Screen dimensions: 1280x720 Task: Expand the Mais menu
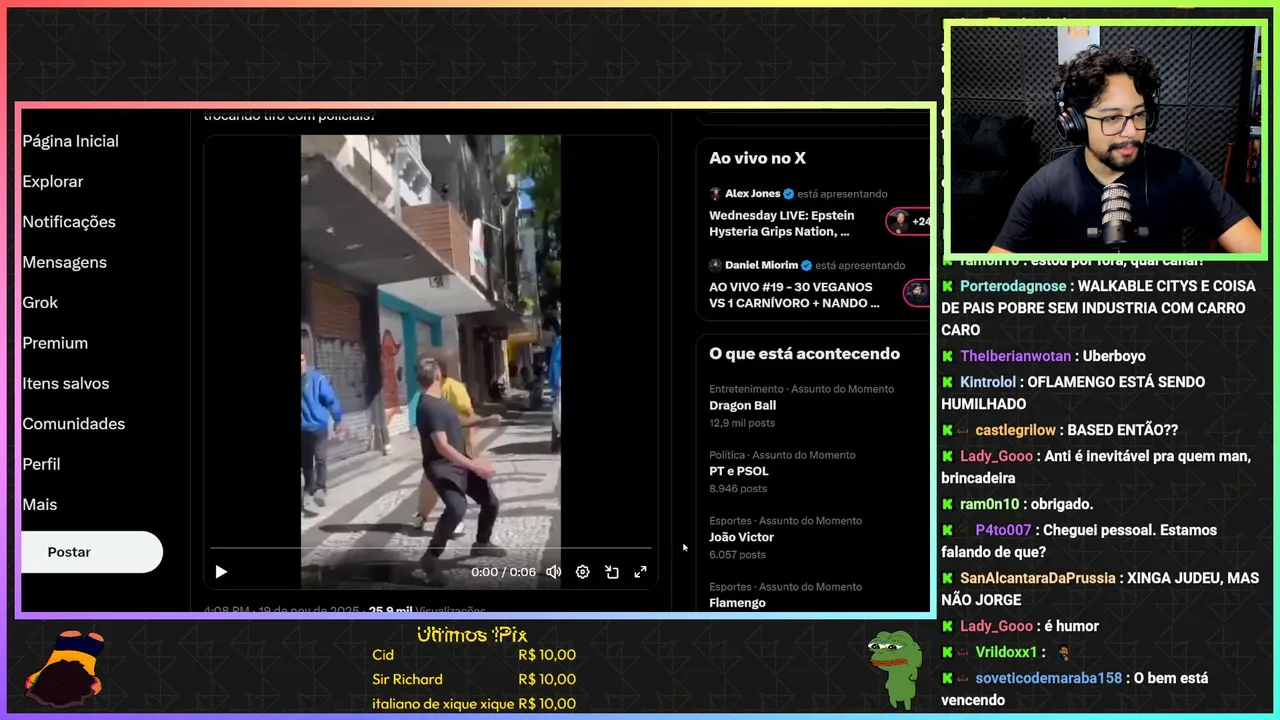coord(40,504)
